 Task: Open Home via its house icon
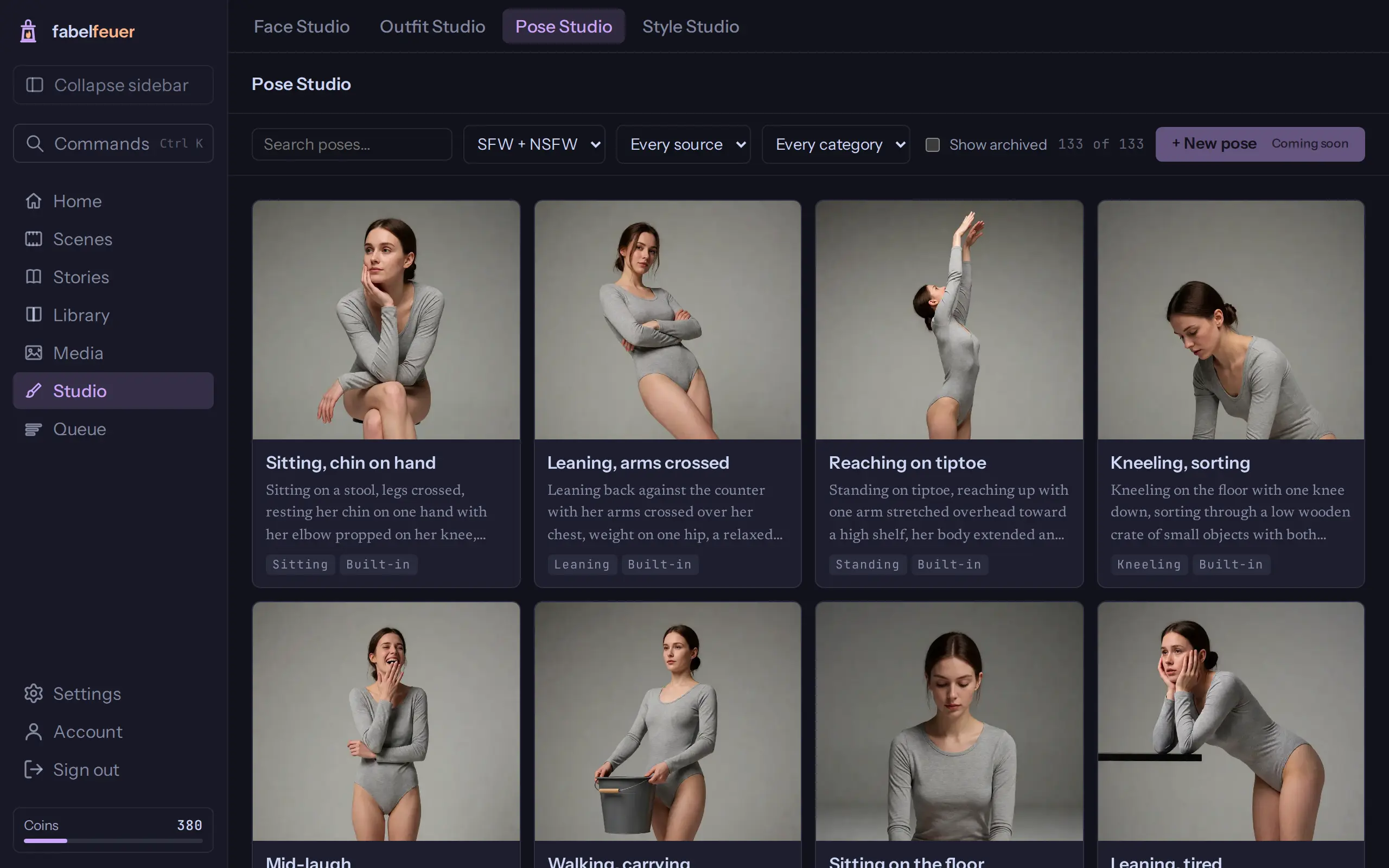33,201
